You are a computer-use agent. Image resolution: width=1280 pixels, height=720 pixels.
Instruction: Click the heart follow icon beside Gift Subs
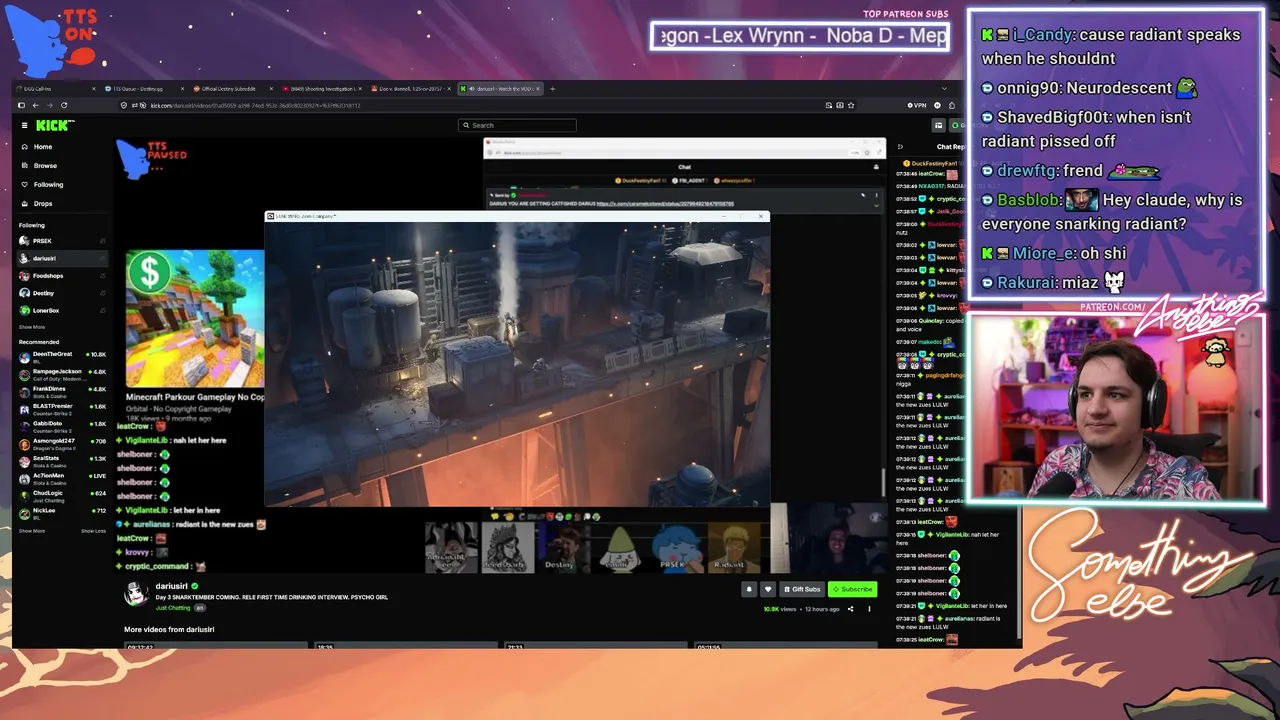(768, 589)
